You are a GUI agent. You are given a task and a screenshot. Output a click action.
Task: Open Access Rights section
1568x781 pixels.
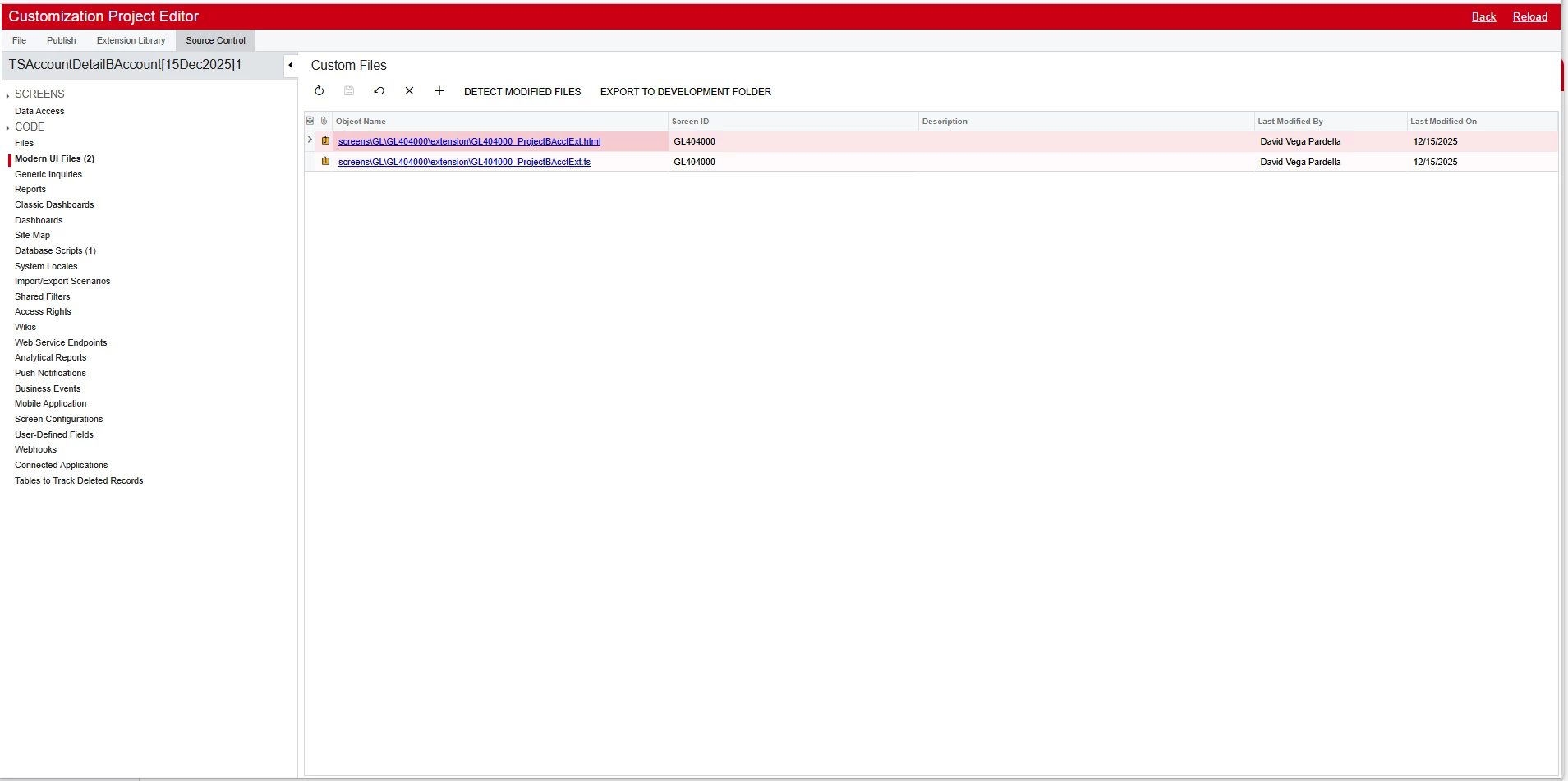(x=43, y=311)
